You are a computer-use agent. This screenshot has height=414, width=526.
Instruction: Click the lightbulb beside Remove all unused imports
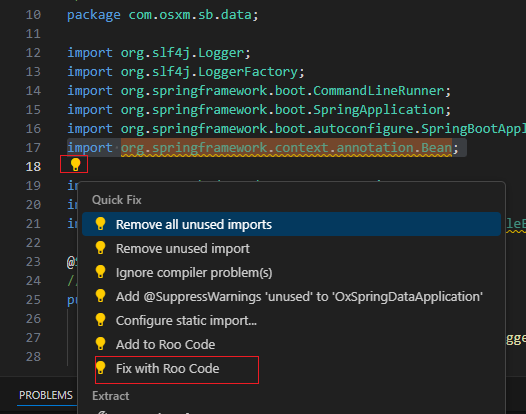[x=100, y=223]
